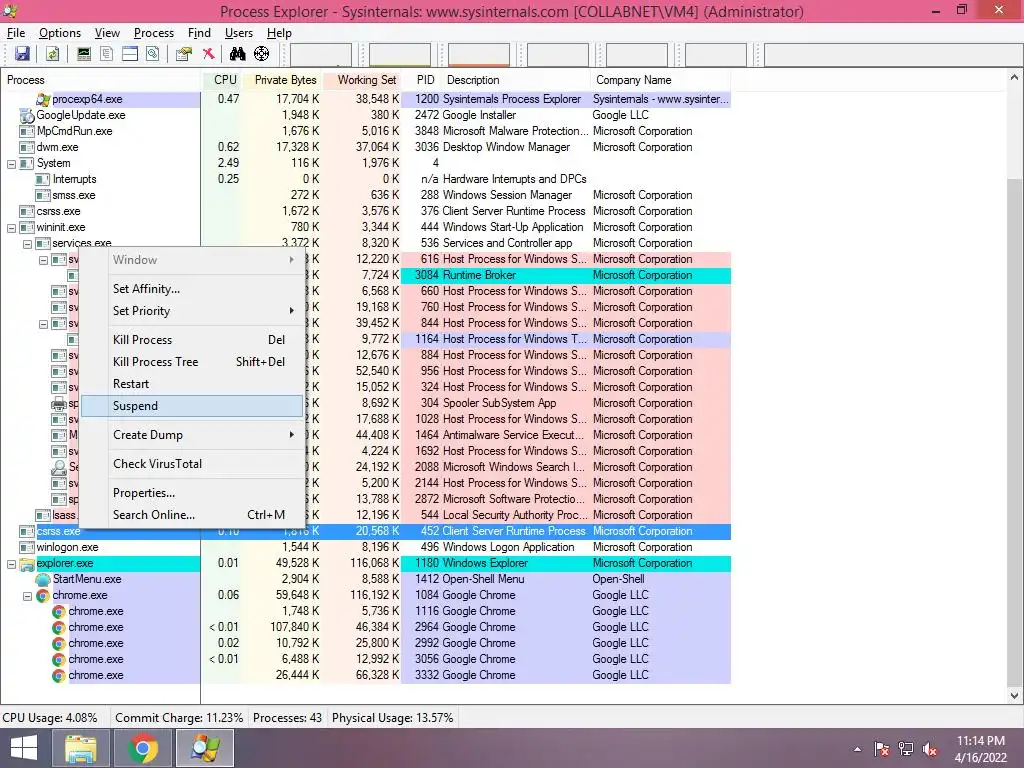Click the binoculars Find Handle icon
This screenshot has width=1024, height=768.
[x=238, y=54]
